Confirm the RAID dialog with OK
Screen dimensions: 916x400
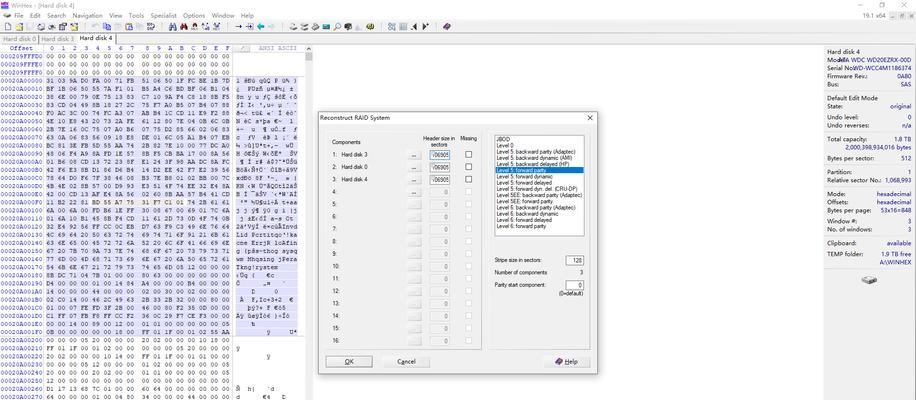(349, 361)
